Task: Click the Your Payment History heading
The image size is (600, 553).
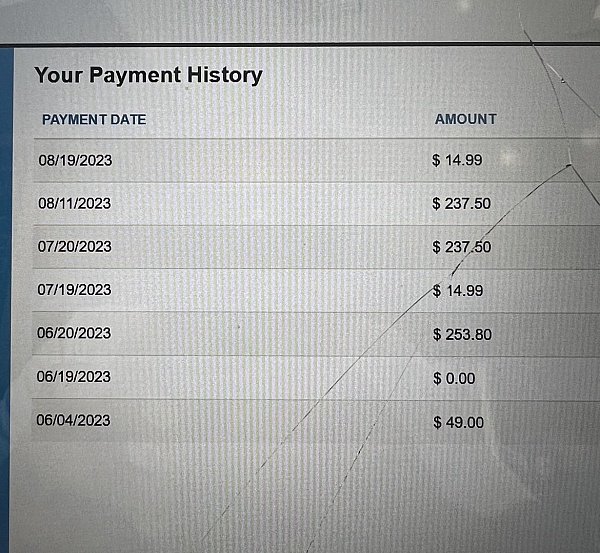Action: [148, 75]
